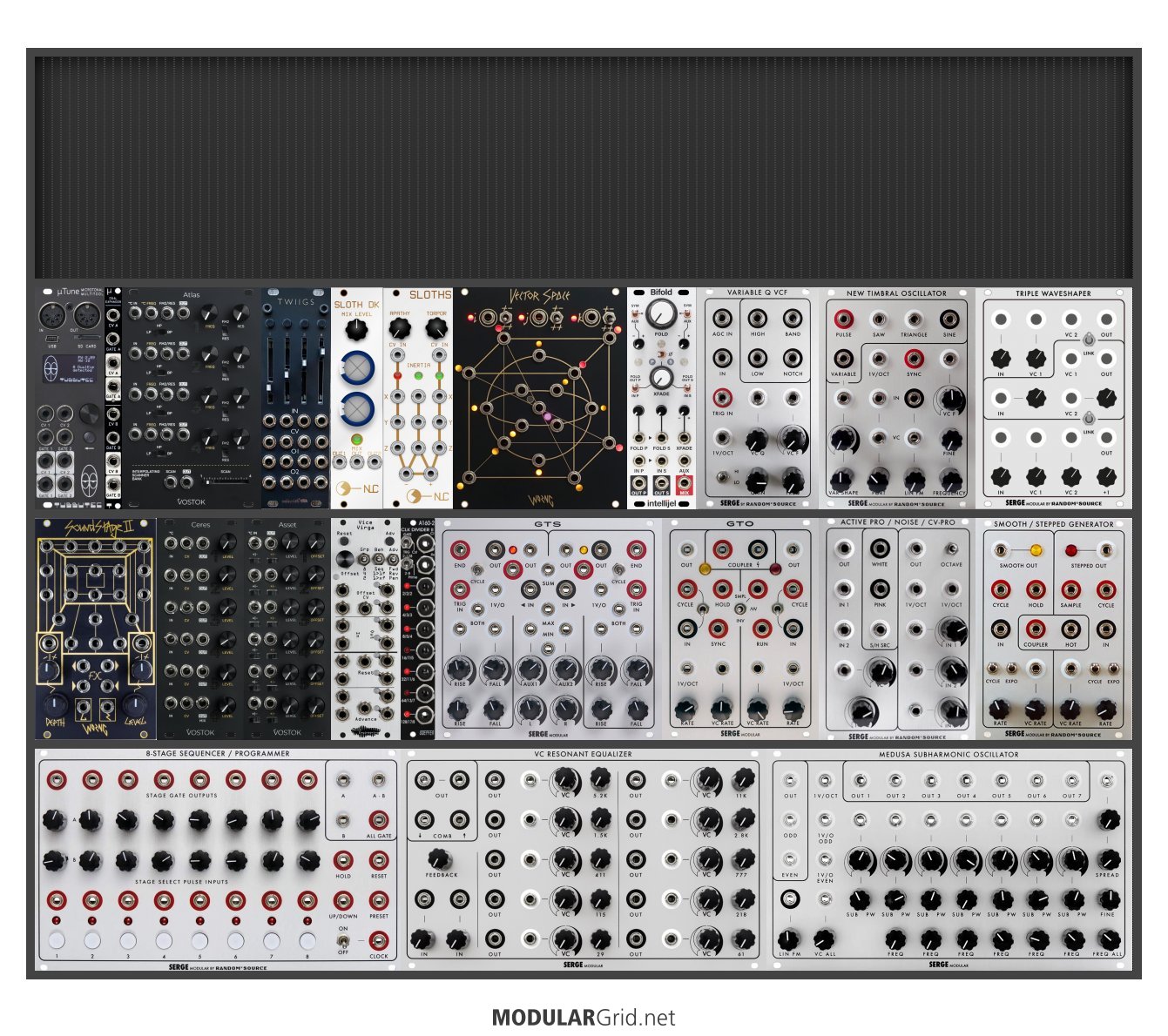Flip the HI/LO switch on Variable Q VCF

(x=722, y=477)
